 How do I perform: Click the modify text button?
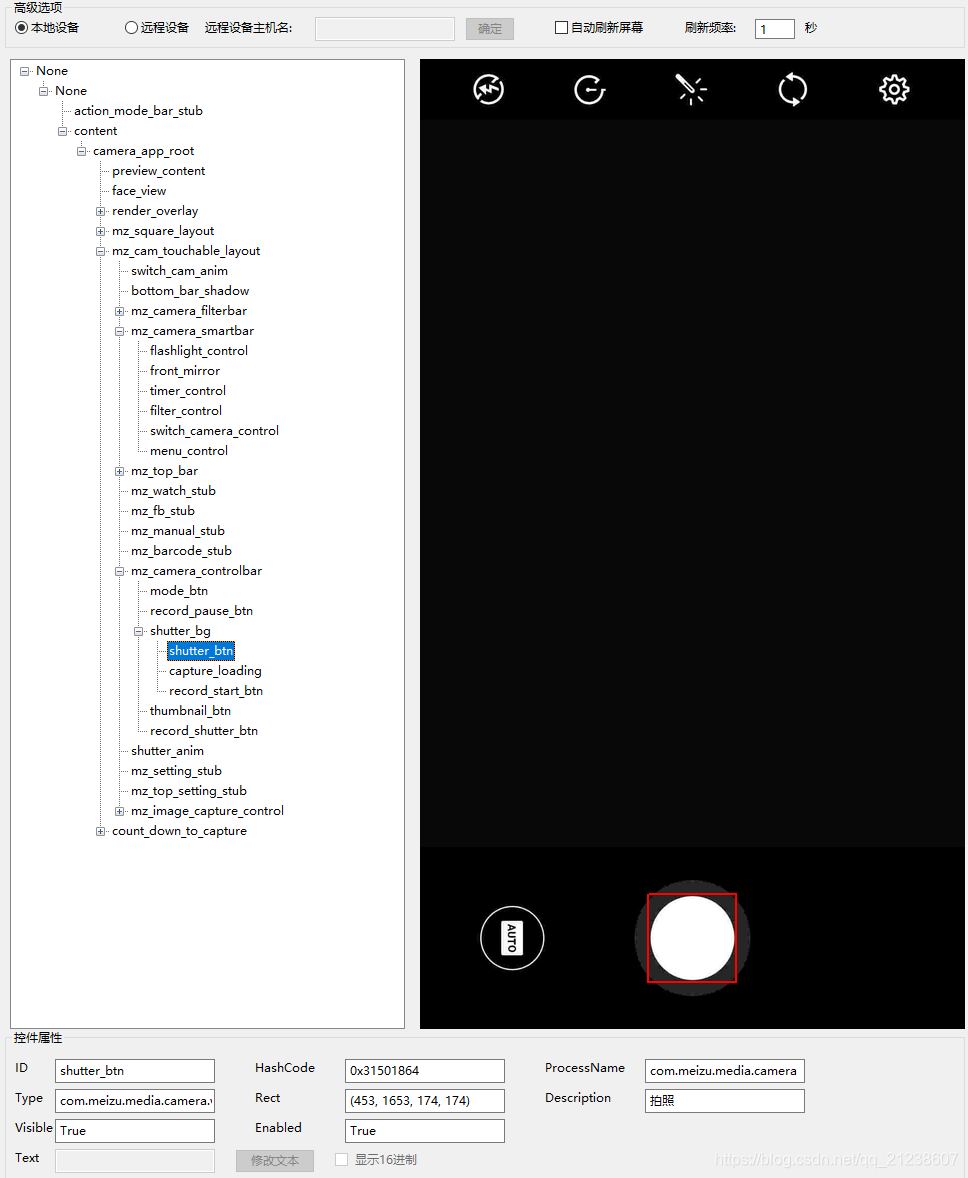point(274,1160)
